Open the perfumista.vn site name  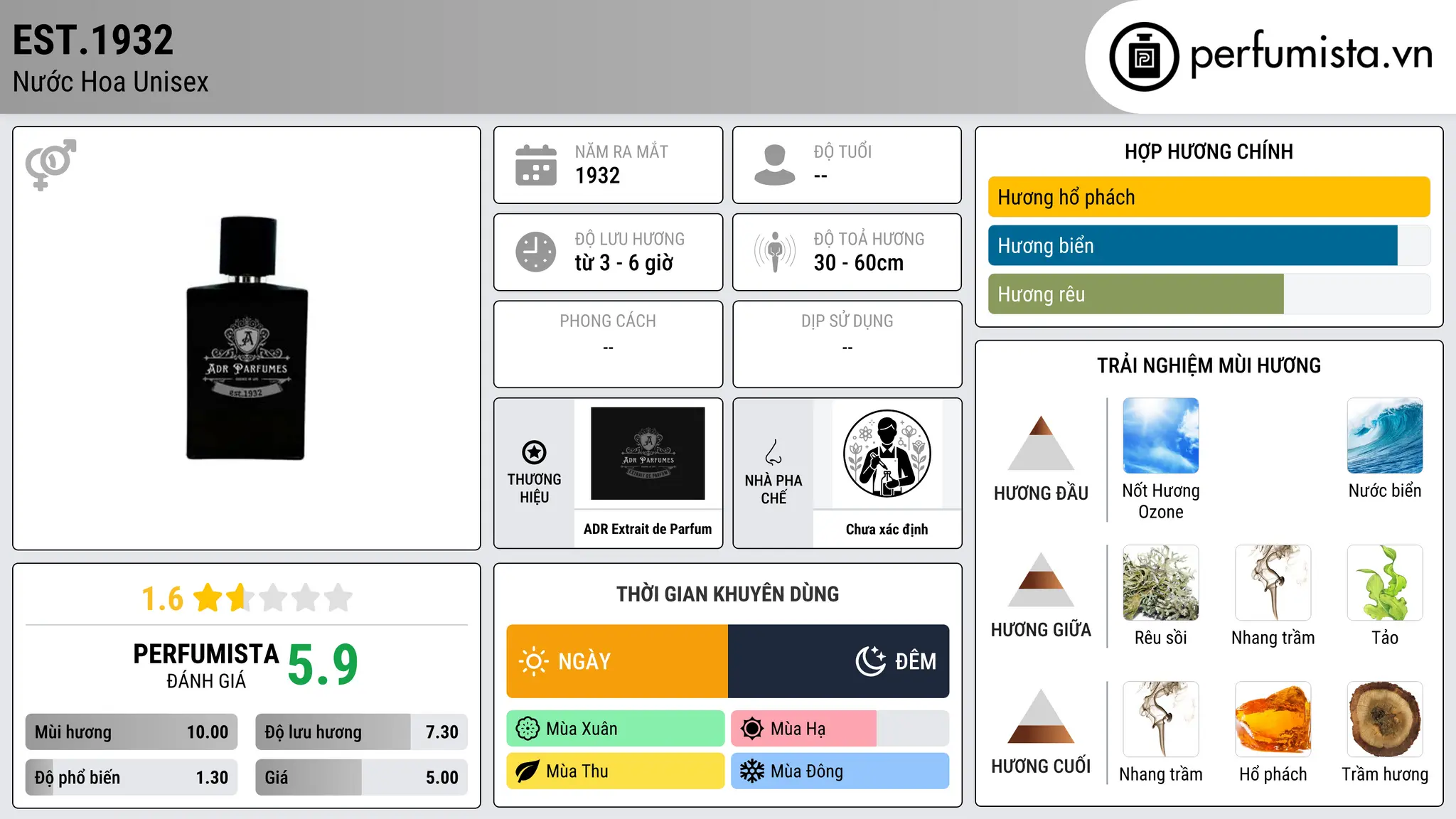1311,55
